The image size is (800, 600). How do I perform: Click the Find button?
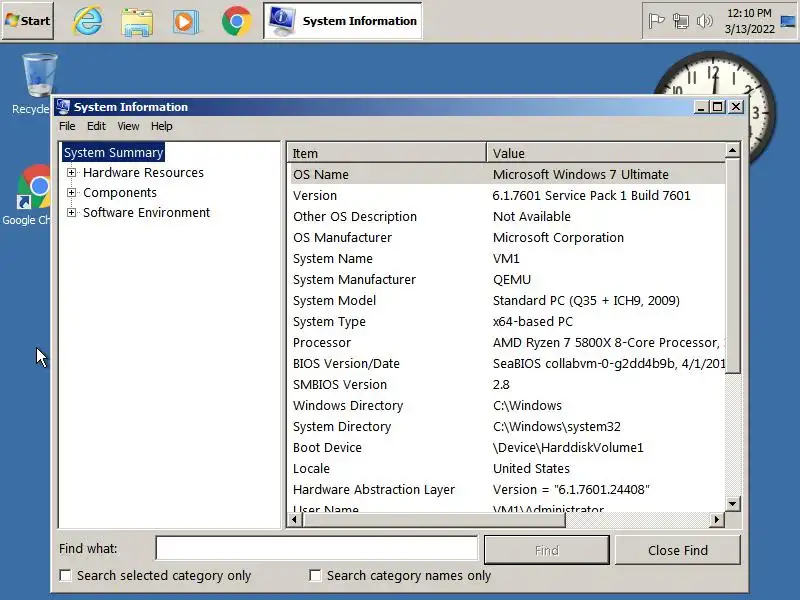tap(546, 550)
